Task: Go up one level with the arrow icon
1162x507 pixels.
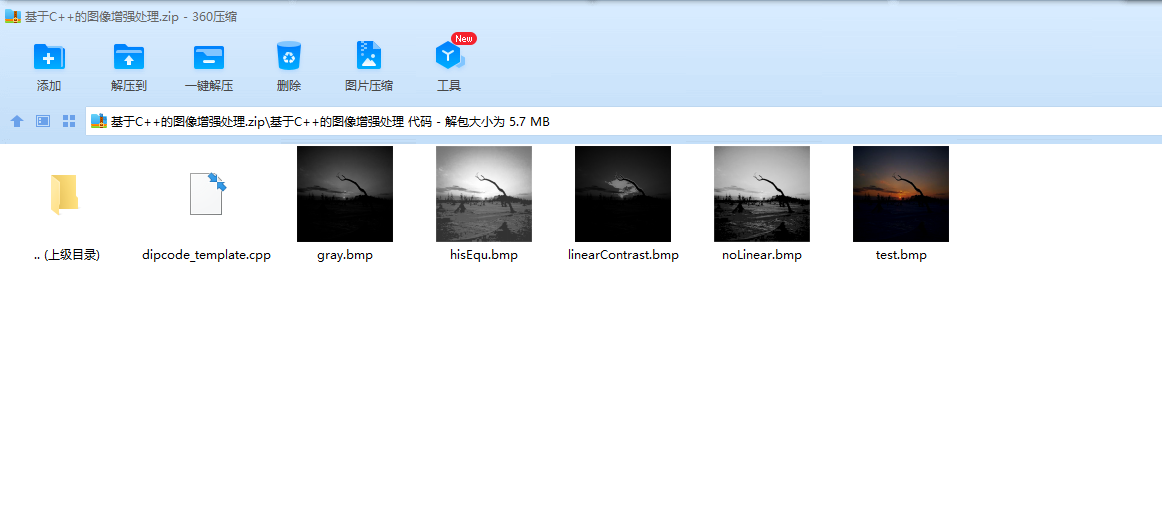Action: (x=17, y=122)
